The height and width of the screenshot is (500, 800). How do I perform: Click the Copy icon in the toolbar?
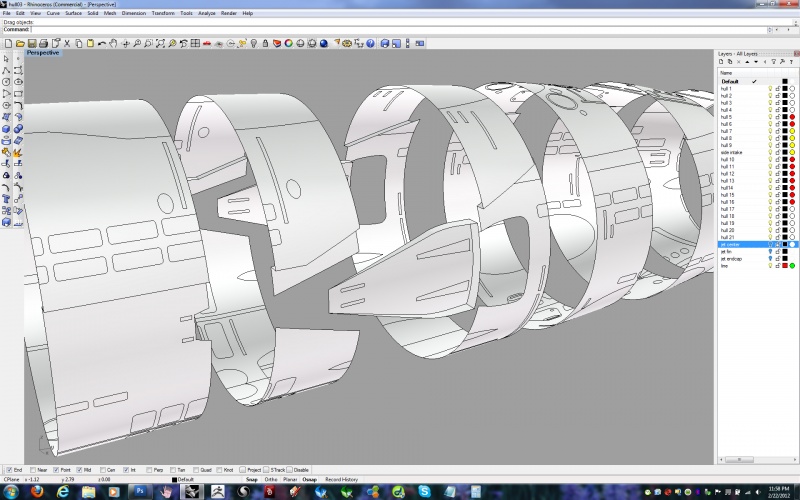[79, 43]
